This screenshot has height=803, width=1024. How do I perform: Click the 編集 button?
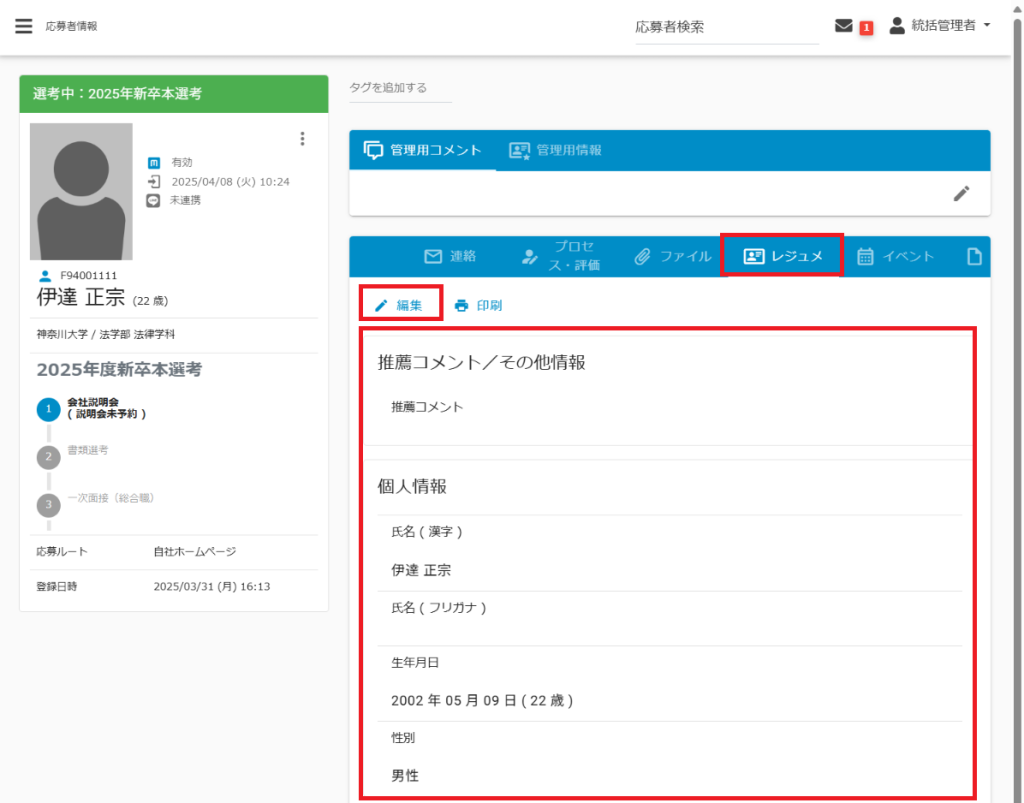399,305
